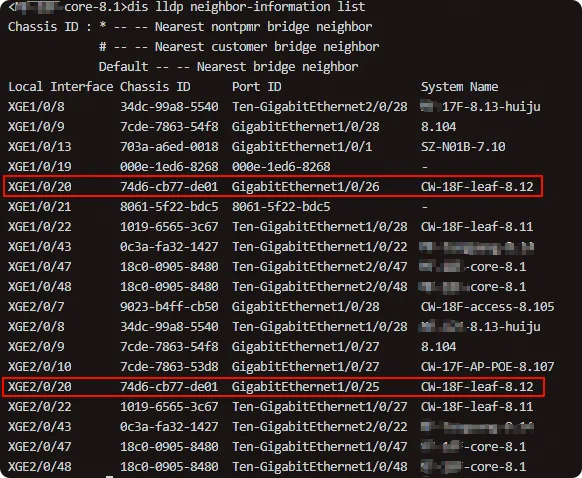Click the XGE1/0/21 interface entry
The height and width of the screenshot is (478, 582).
[40, 207]
